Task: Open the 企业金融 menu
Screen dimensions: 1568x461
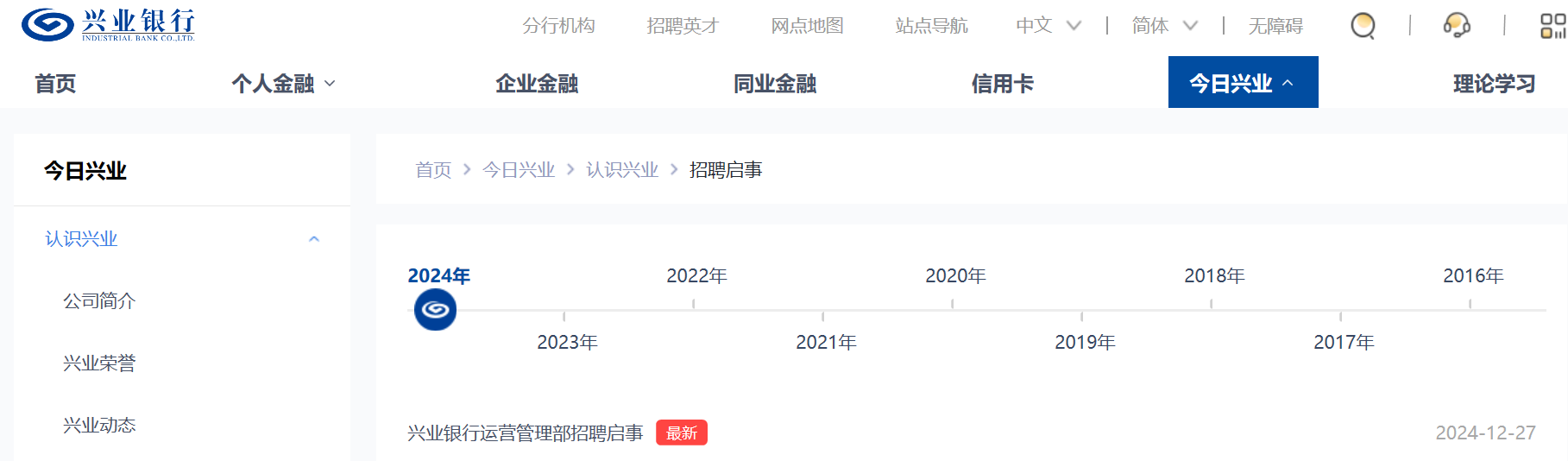Action: click(x=537, y=84)
